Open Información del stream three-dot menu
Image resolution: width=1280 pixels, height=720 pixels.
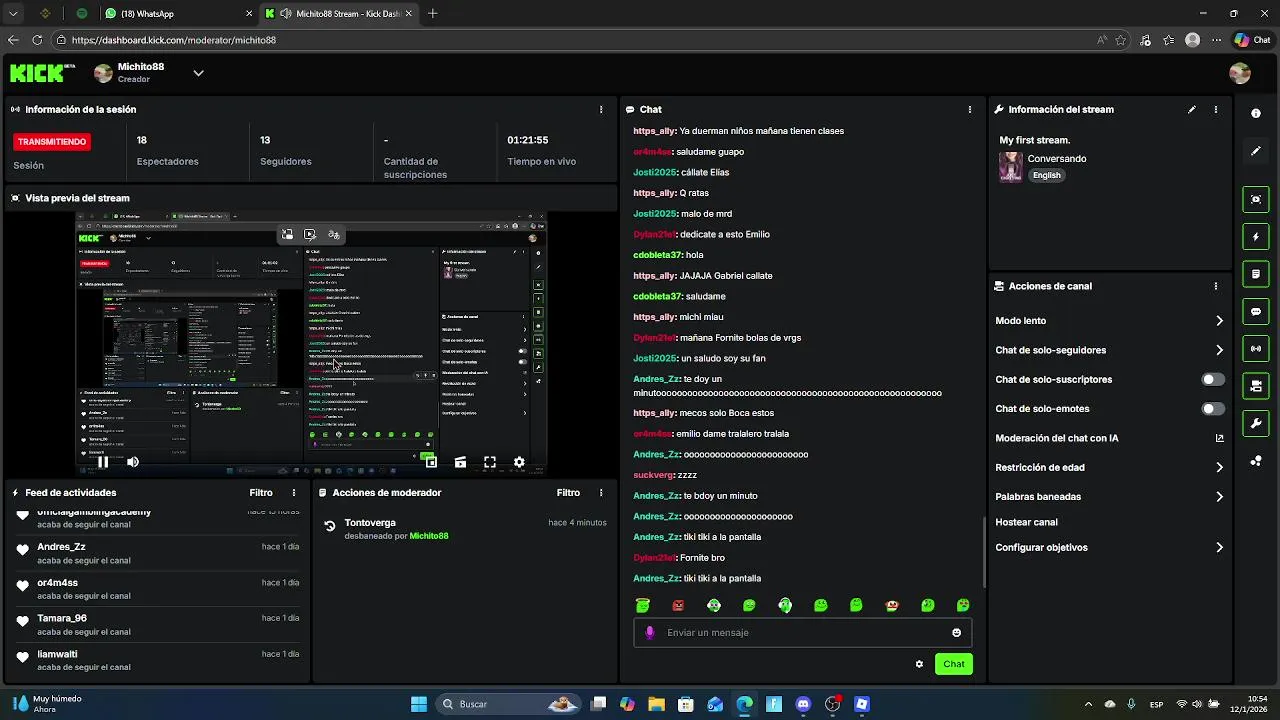1216,110
